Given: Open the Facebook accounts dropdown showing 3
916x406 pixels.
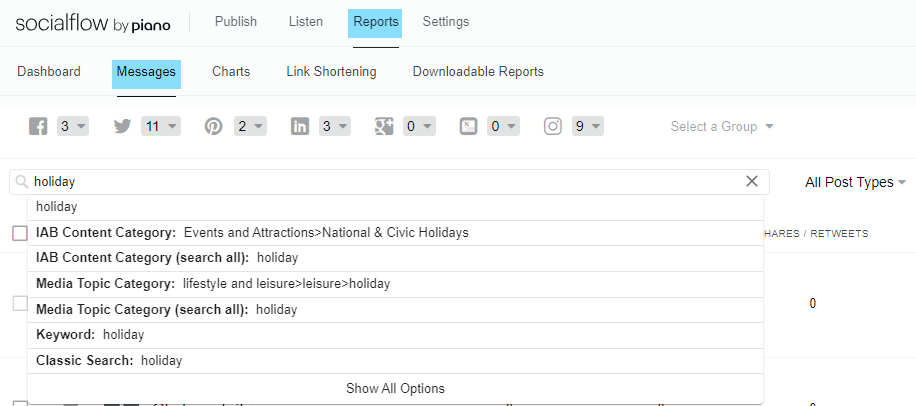Looking at the screenshot, I should pos(72,126).
